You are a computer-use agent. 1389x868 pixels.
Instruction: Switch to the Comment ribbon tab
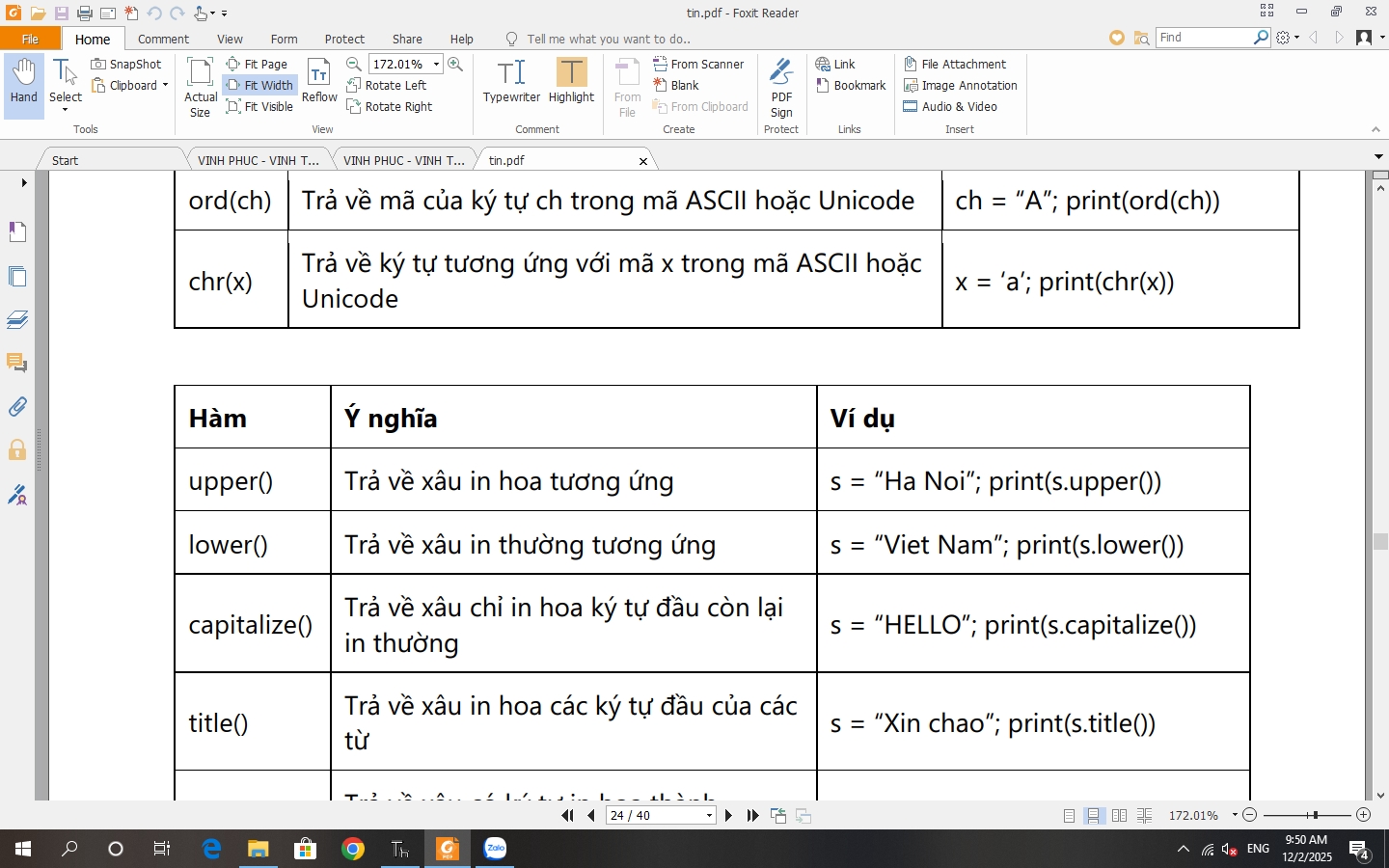click(x=163, y=39)
